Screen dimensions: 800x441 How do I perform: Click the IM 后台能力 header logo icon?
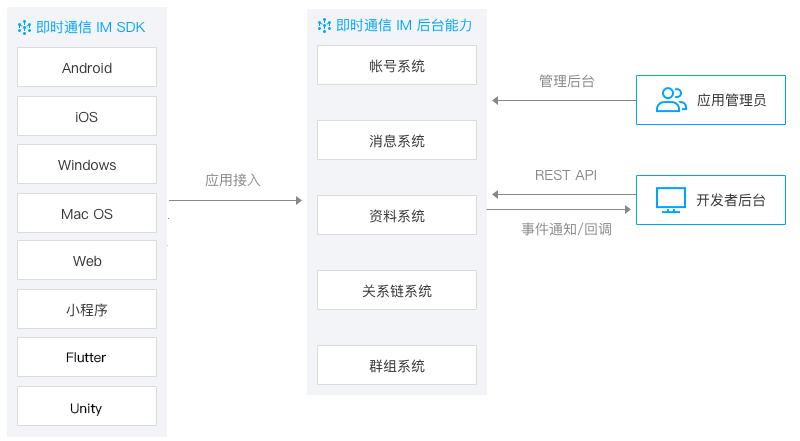tap(324, 25)
